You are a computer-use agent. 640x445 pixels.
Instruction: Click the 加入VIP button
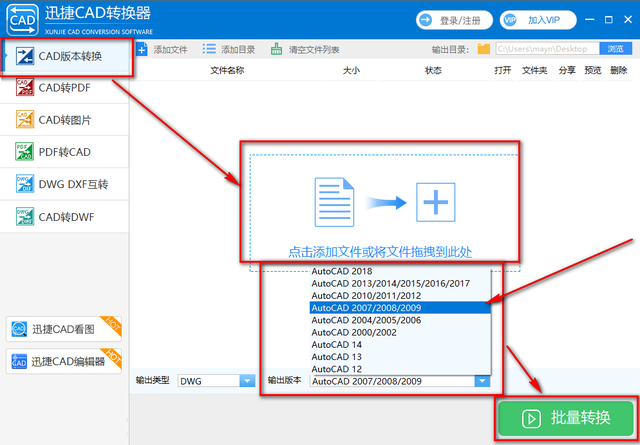(538, 20)
